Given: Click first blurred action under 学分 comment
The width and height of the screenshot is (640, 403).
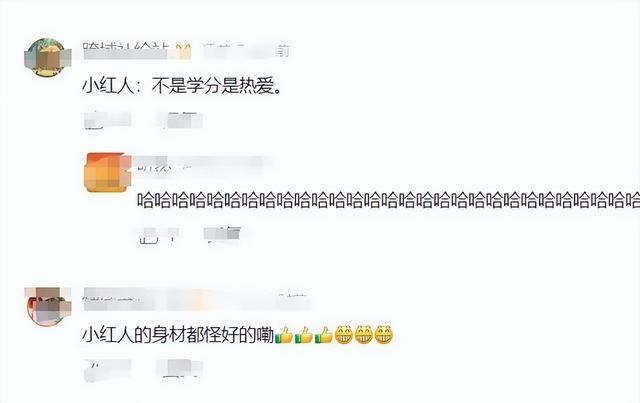Looking at the screenshot, I should [x=107, y=120].
